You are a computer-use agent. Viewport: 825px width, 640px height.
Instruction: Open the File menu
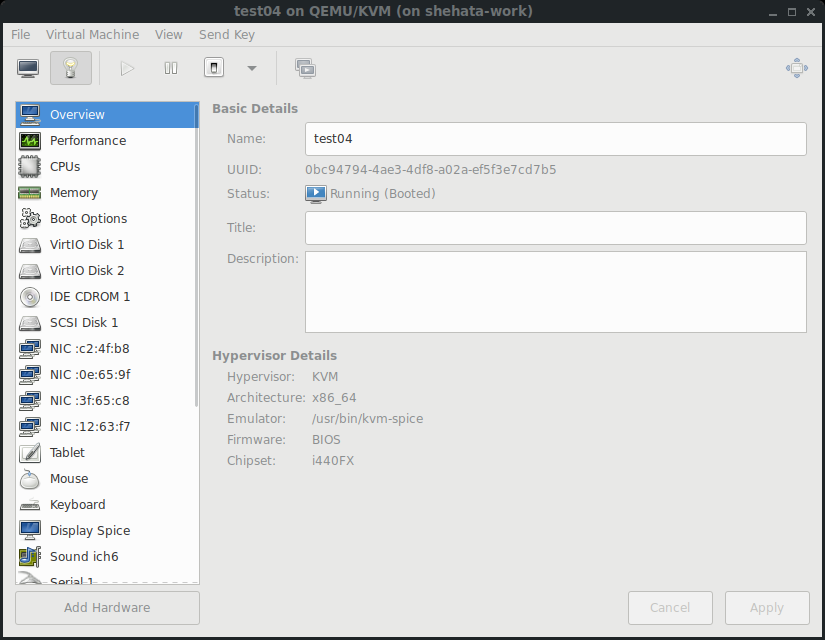[20, 34]
